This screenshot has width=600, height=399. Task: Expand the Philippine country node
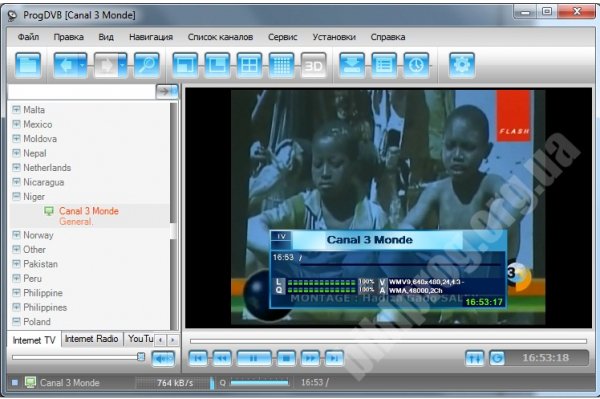coord(16,293)
